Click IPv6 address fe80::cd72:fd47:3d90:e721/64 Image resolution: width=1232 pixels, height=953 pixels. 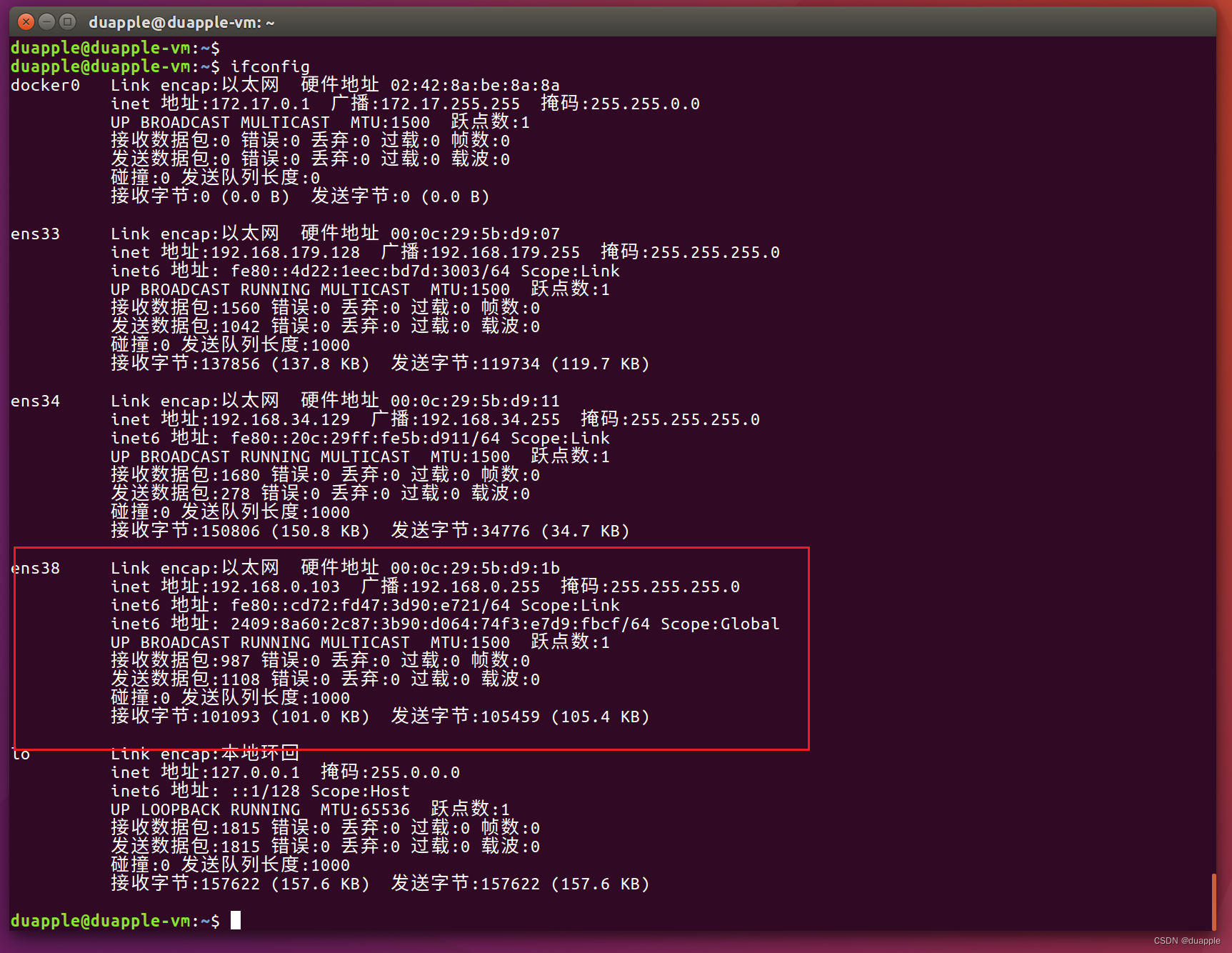click(x=370, y=605)
